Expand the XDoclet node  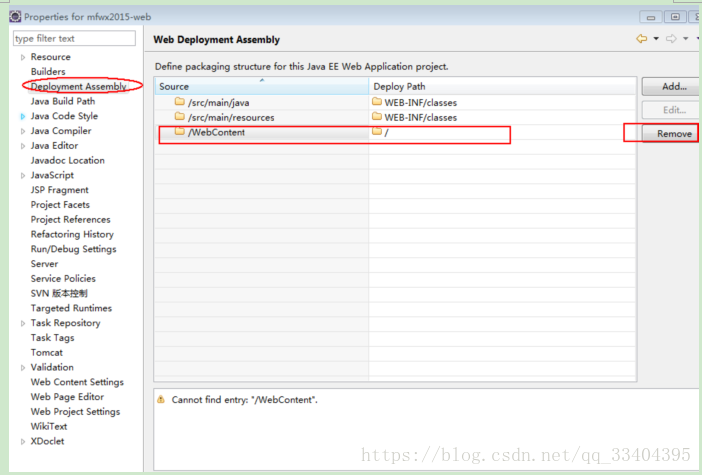[x=23, y=441]
